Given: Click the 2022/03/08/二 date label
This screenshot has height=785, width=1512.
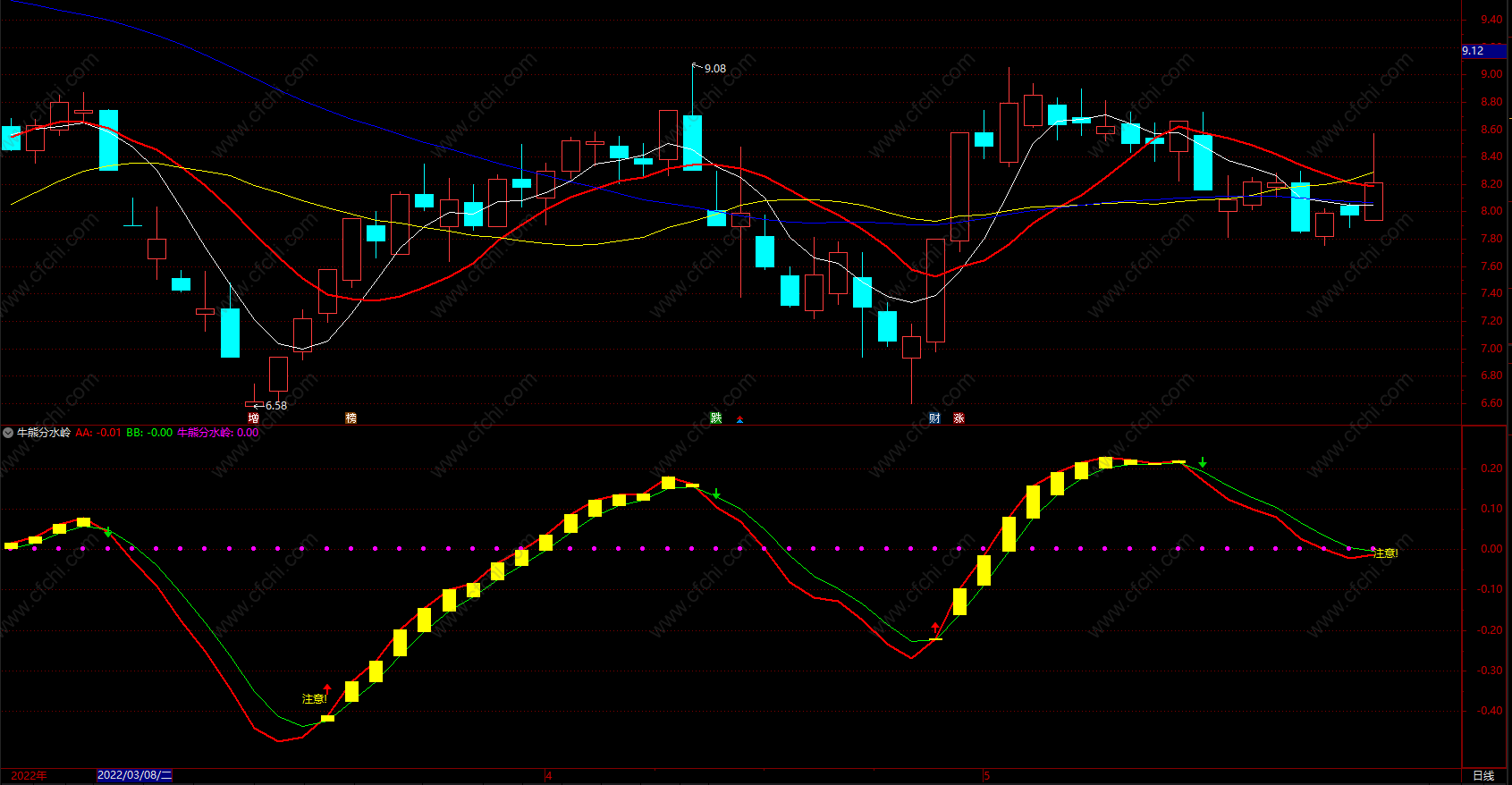Looking at the screenshot, I should [134, 775].
